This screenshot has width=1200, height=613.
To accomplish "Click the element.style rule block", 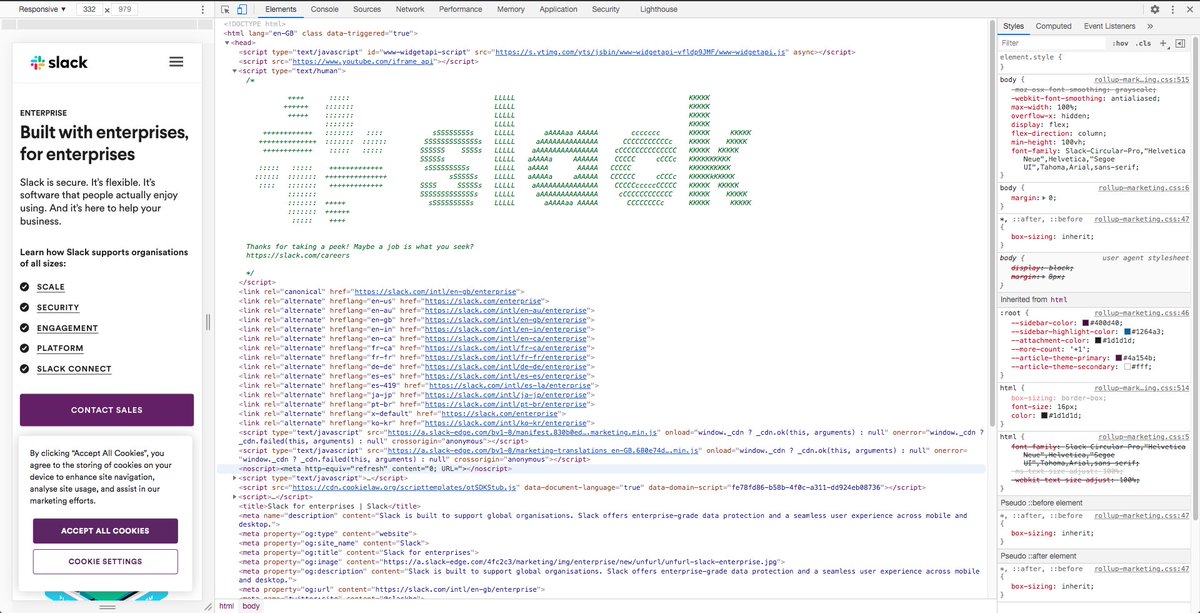I will (1096, 62).
